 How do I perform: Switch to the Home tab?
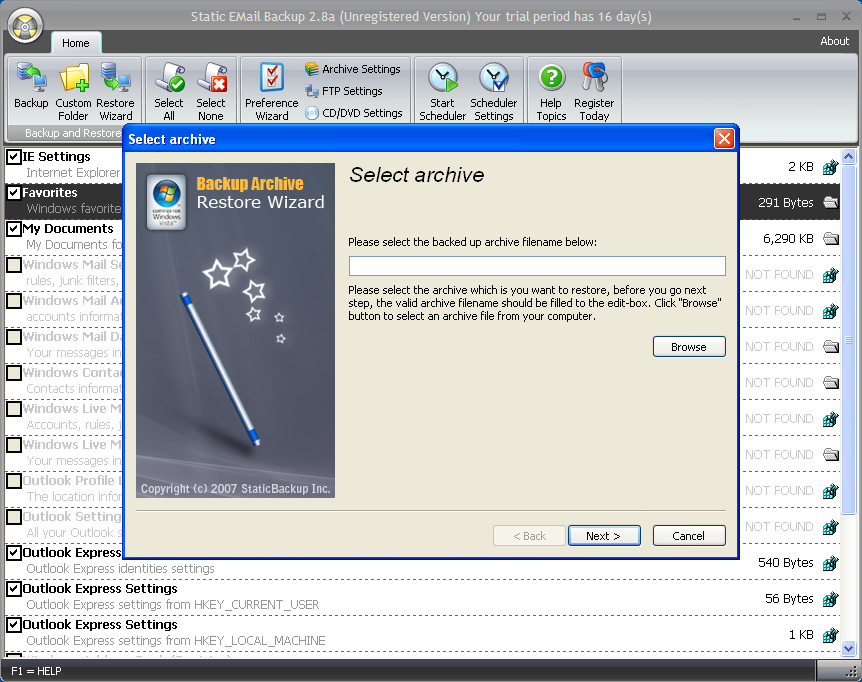click(x=76, y=43)
